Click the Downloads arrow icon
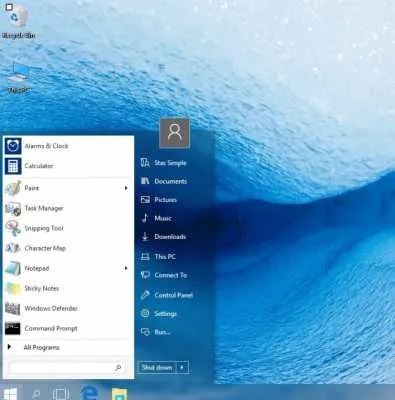 click(x=145, y=236)
